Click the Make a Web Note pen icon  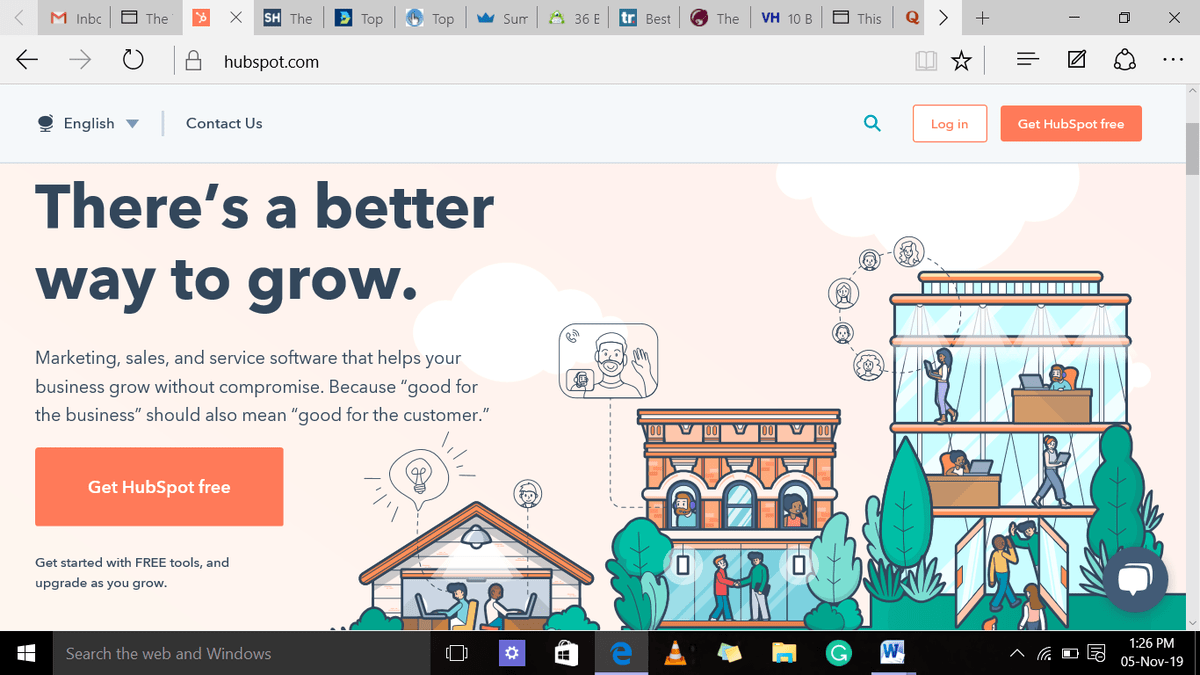click(x=1077, y=61)
